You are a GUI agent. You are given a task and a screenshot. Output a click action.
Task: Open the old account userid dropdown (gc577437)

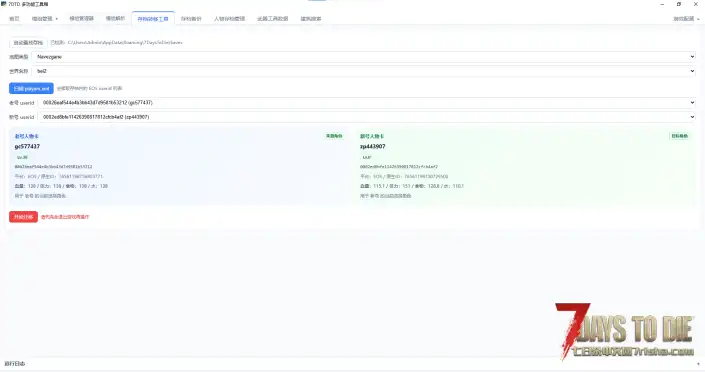[367, 103]
